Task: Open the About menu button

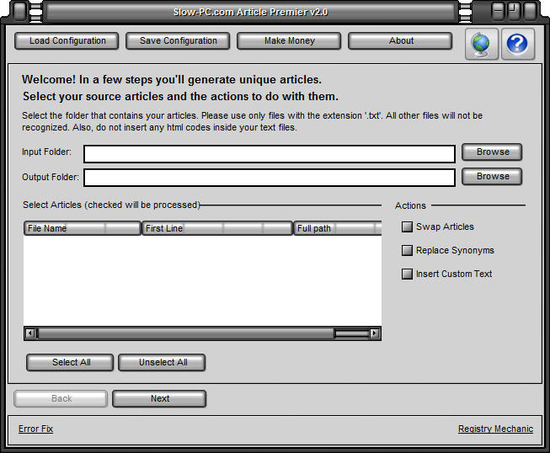Action: [x=400, y=41]
